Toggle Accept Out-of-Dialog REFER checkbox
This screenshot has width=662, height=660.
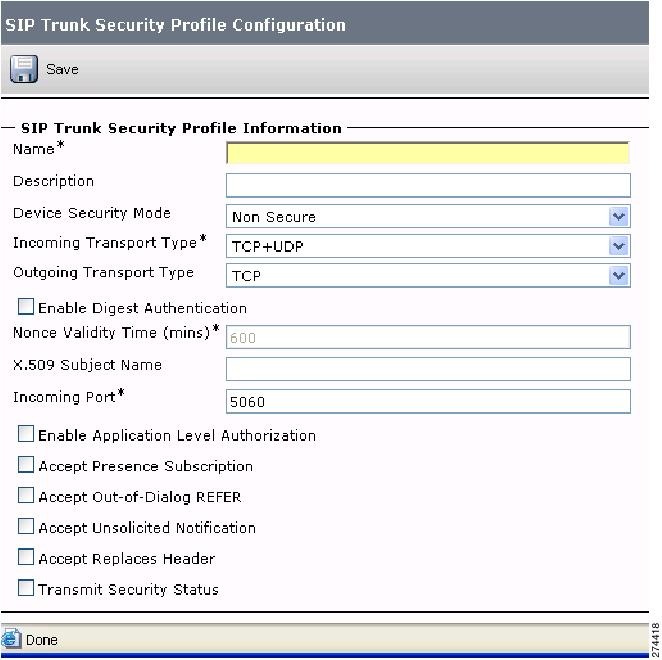pyautogui.click(x=26, y=495)
